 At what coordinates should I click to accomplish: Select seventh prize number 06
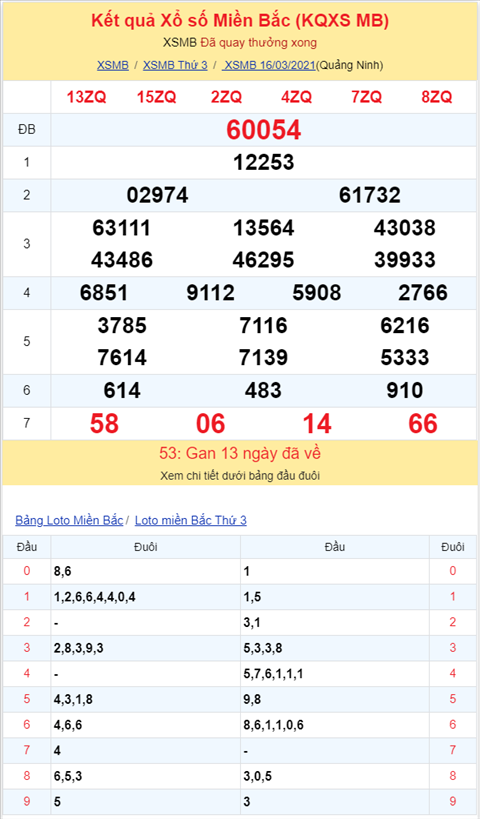[210, 424]
